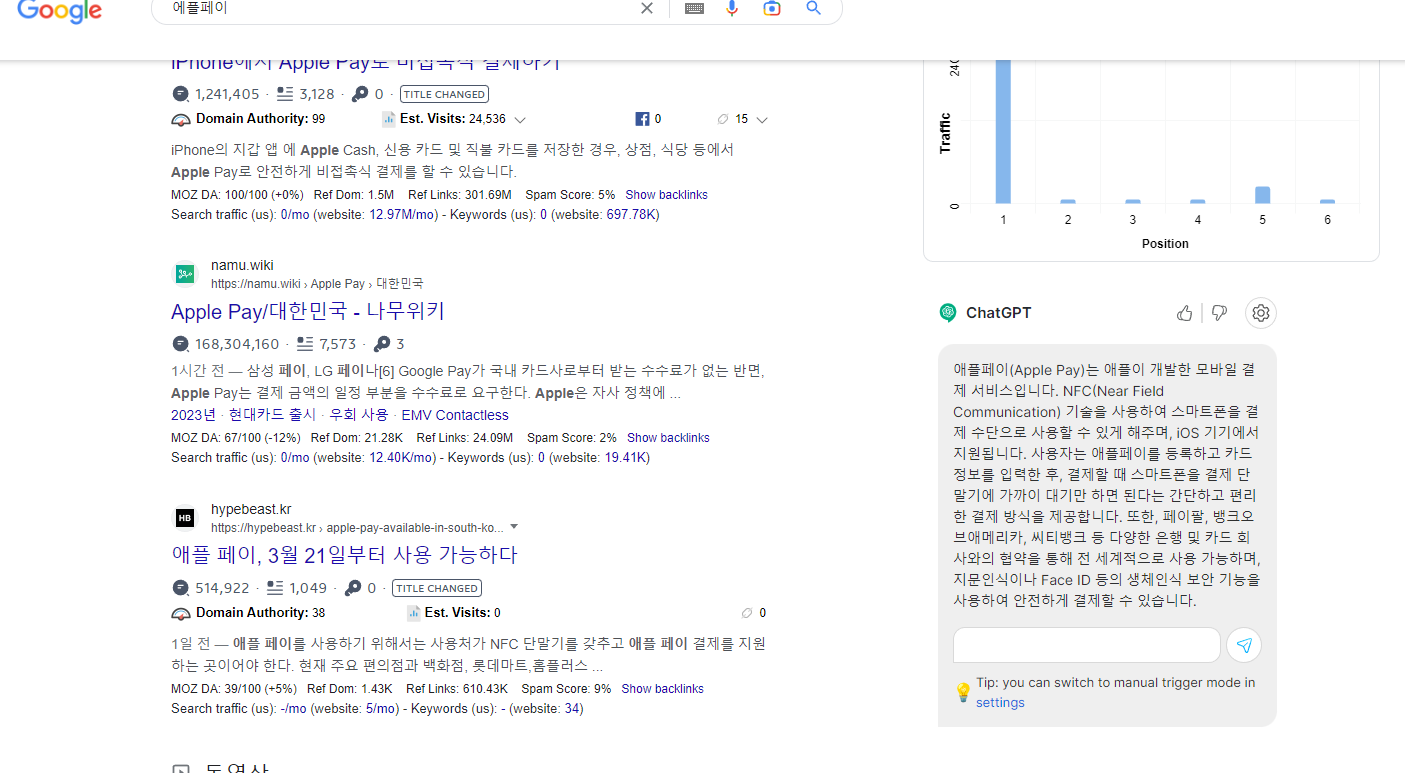Click Domain Authority gauge icon for 99
The height and width of the screenshot is (773, 1405).
pos(181,120)
